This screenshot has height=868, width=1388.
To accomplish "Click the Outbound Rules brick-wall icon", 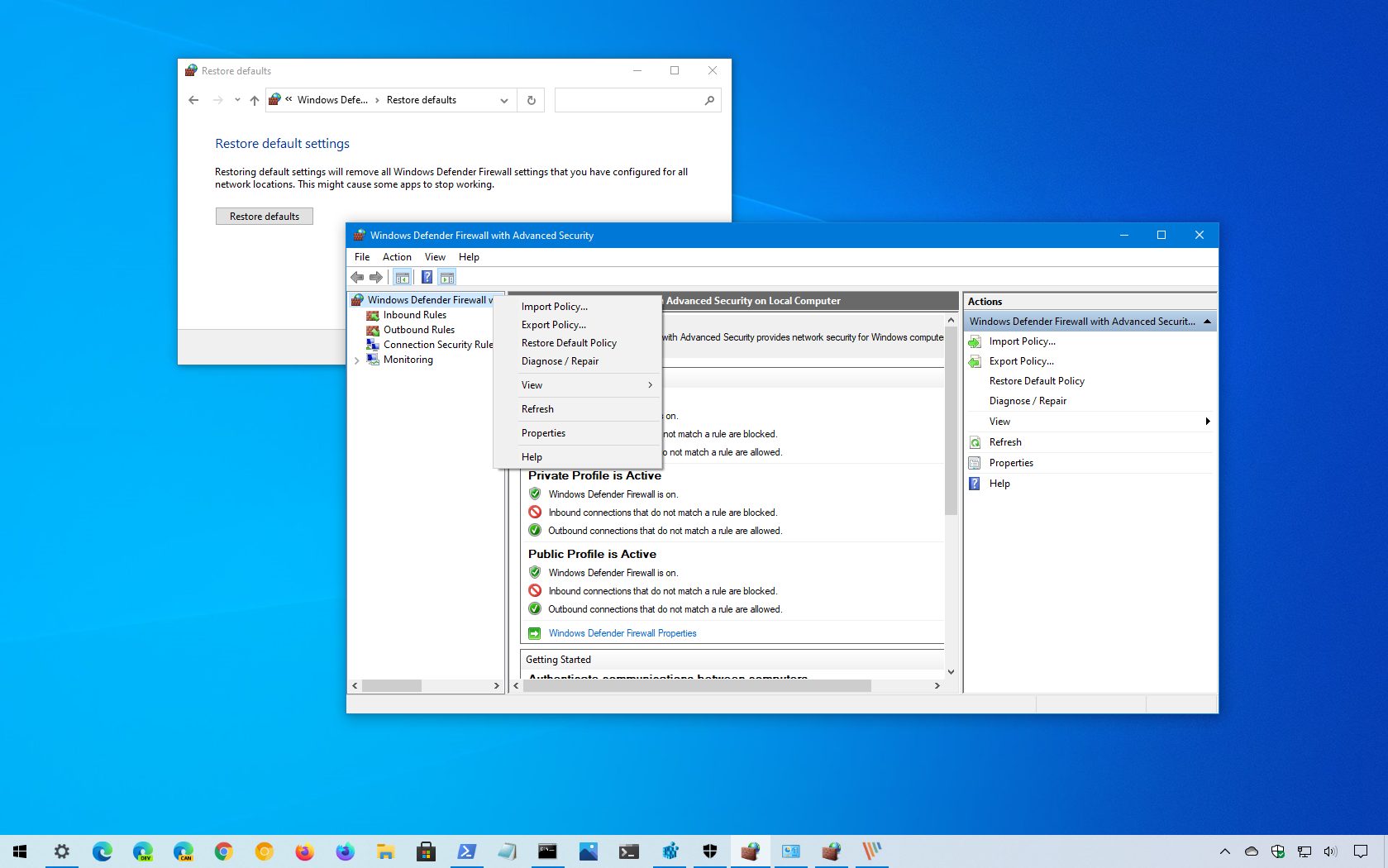I will 373,330.
